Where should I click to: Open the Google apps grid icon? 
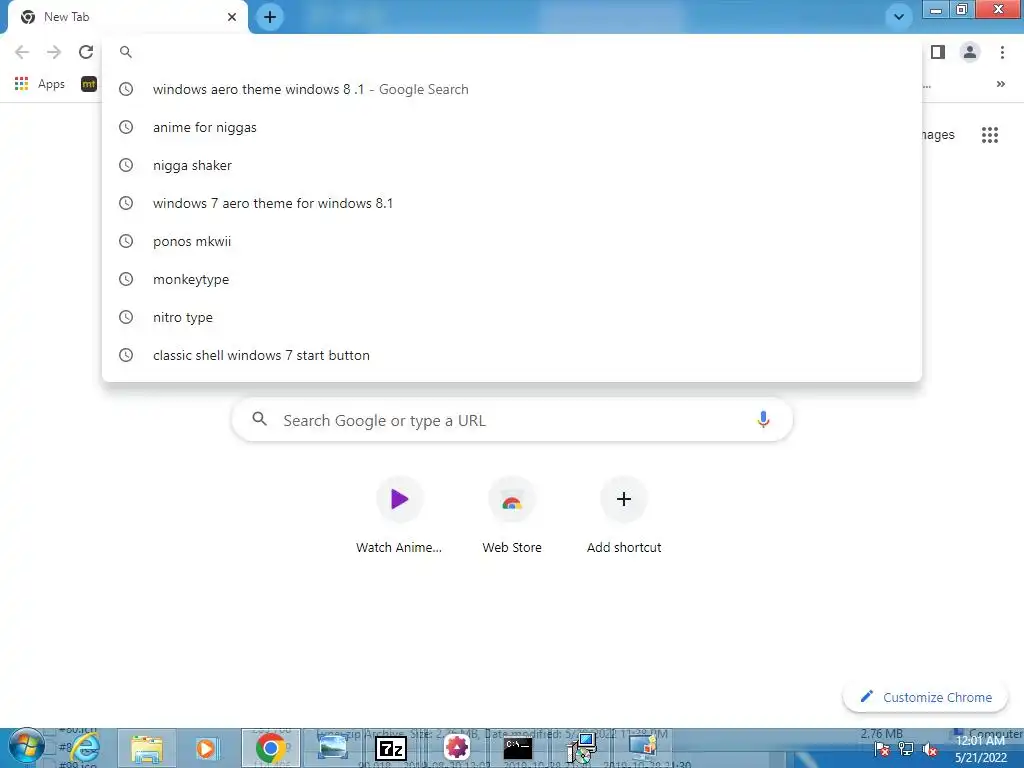[989, 135]
